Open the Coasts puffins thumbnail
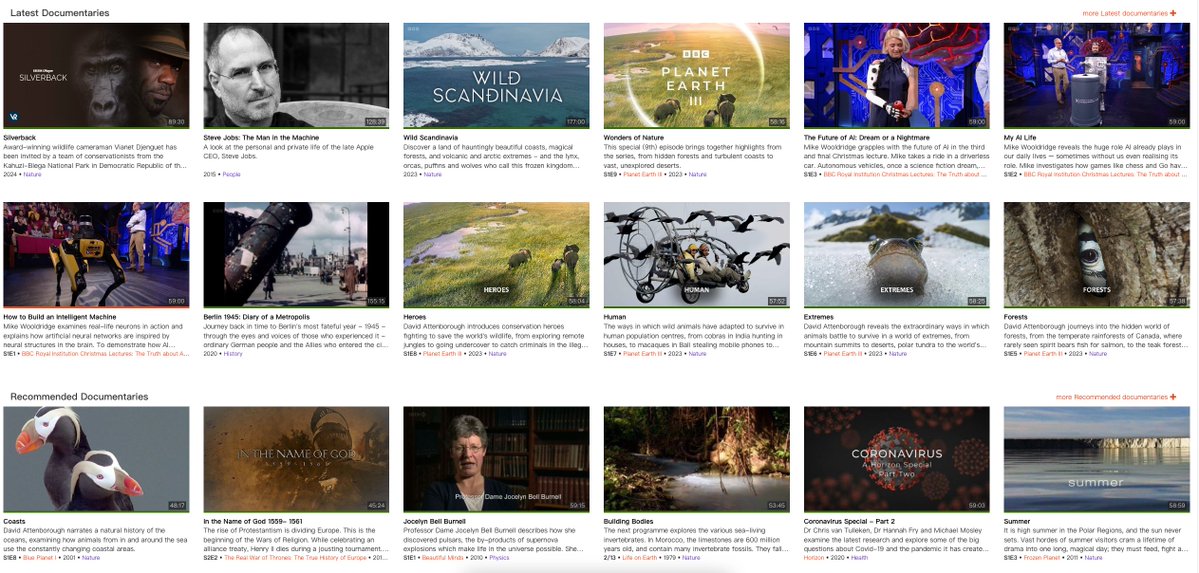Image resolution: width=1199 pixels, height=573 pixels. (x=96, y=459)
